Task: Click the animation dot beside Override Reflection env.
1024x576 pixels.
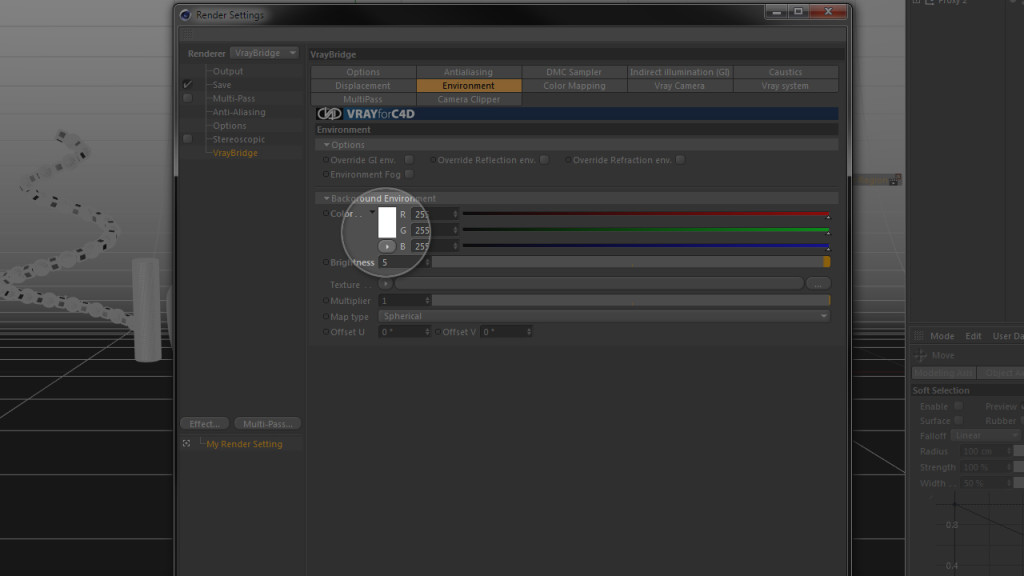Action: [433, 160]
